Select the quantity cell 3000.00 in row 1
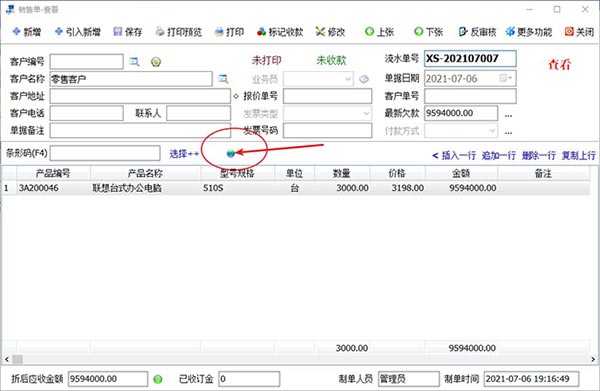Viewport: 600px width, 391px height. point(342,188)
